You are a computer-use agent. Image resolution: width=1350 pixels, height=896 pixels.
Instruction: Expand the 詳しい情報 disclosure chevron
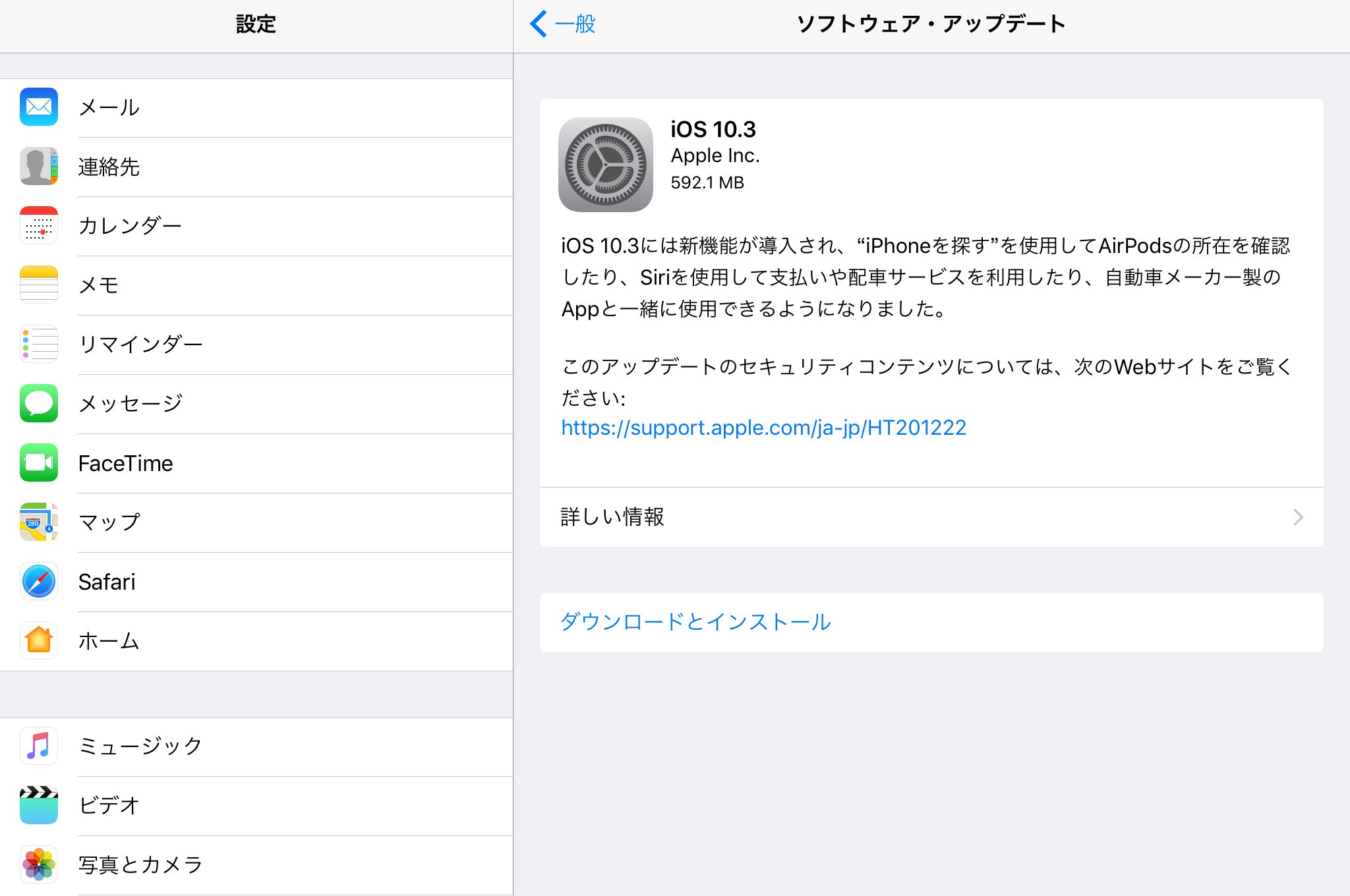(x=1298, y=517)
